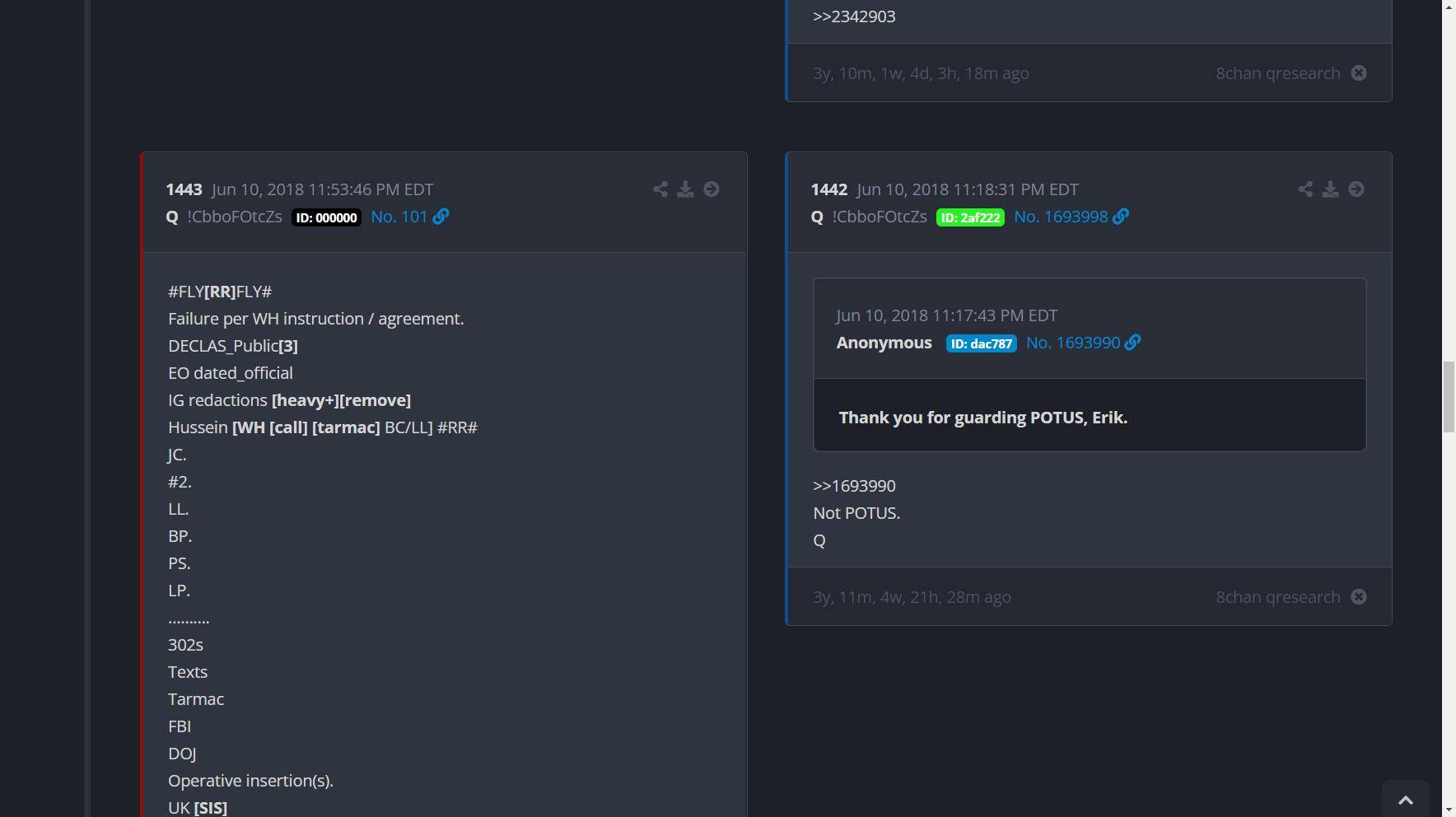Download post 1442 using download icon
Image resolution: width=1456 pixels, height=817 pixels.
pyautogui.click(x=1330, y=189)
